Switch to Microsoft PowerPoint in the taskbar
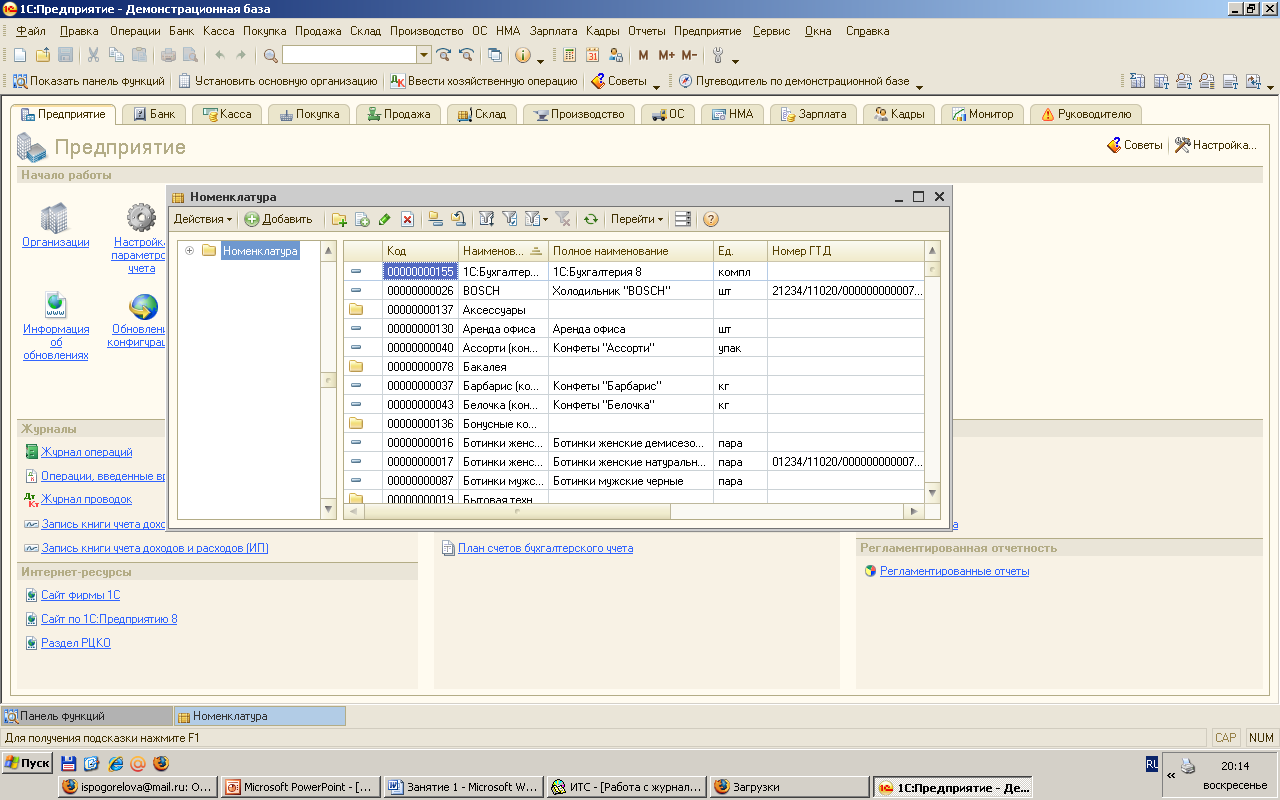Screen dimensions: 1280x800 300,787
